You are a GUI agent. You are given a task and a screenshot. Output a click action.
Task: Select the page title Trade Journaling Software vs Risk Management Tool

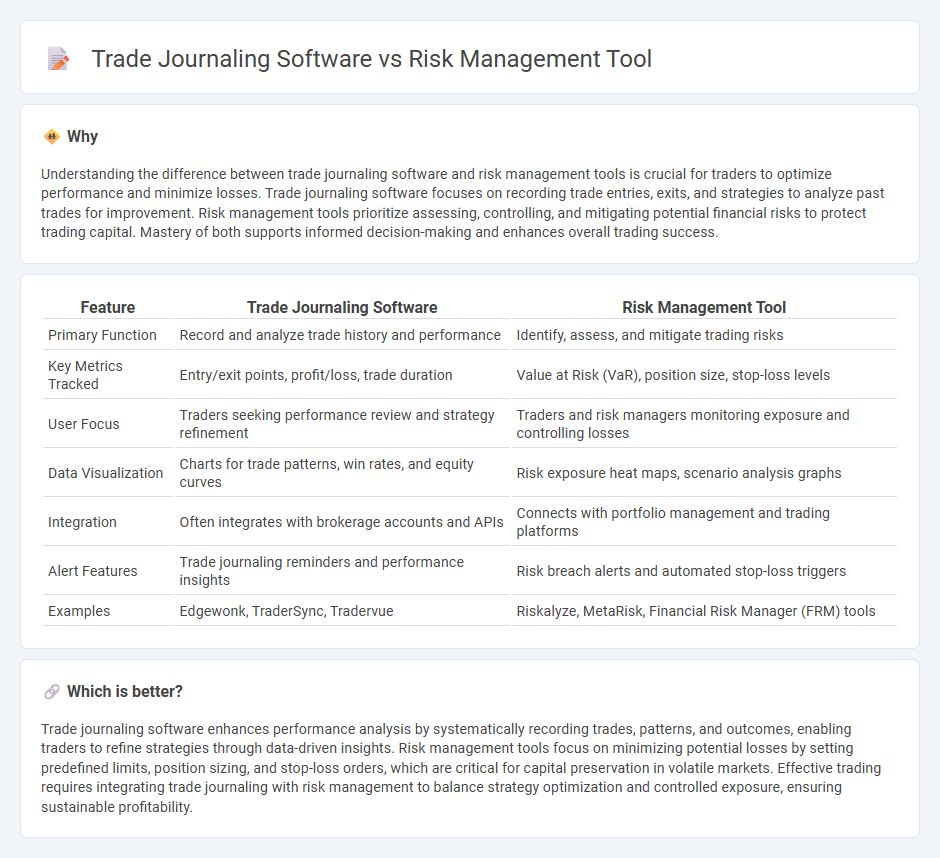(x=371, y=59)
